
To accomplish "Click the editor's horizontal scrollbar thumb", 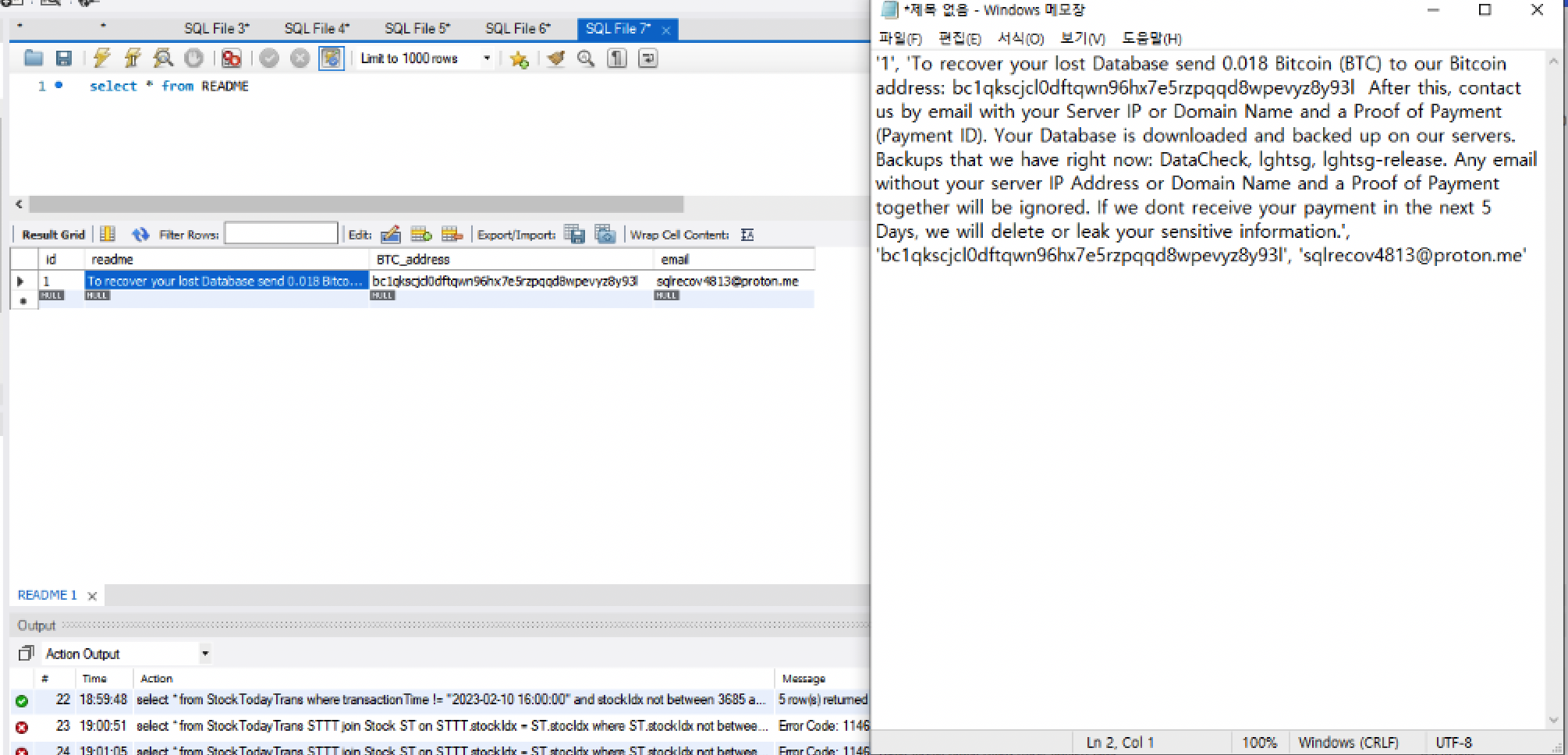I will coord(356,204).
